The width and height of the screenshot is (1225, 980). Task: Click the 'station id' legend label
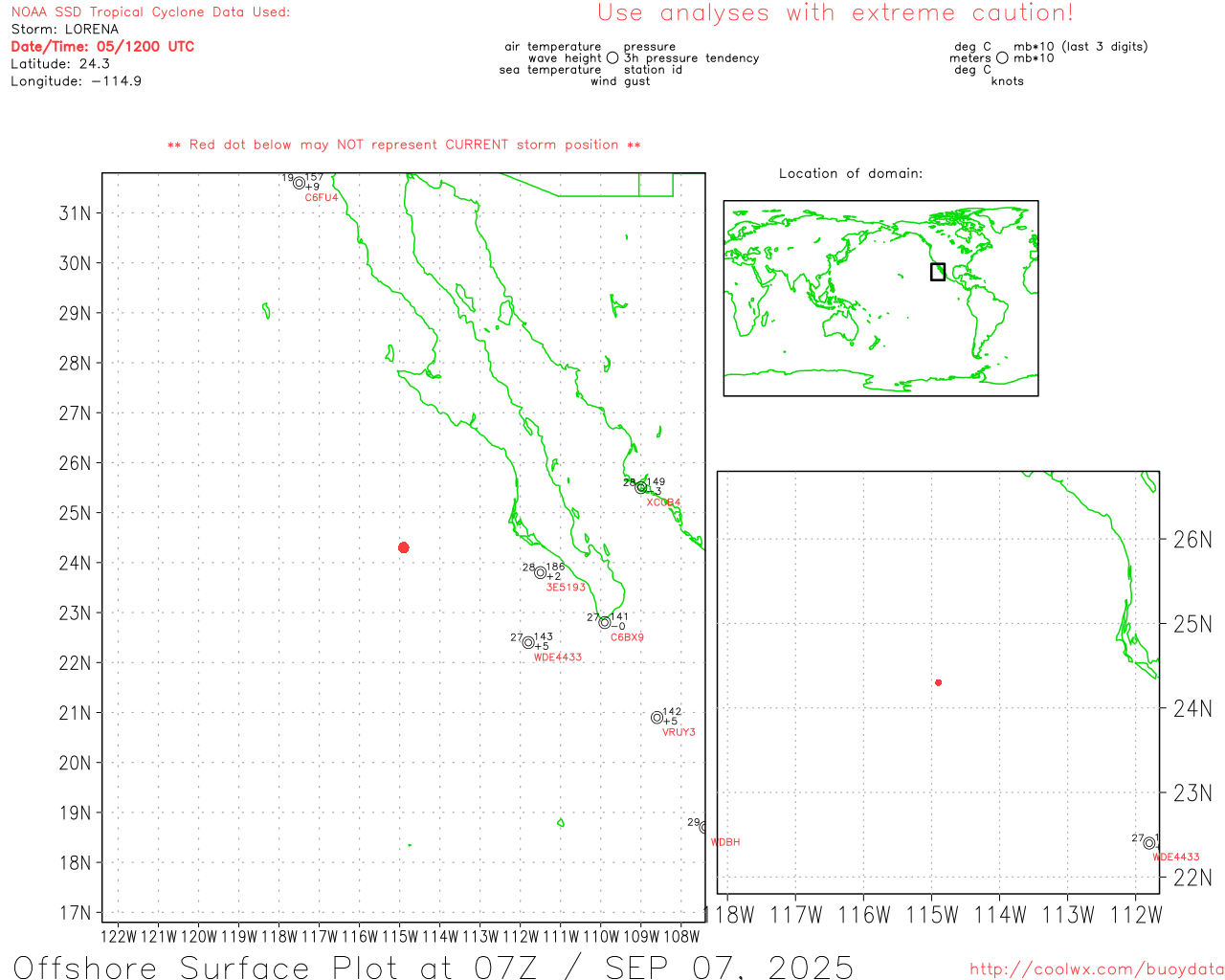click(x=653, y=70)
